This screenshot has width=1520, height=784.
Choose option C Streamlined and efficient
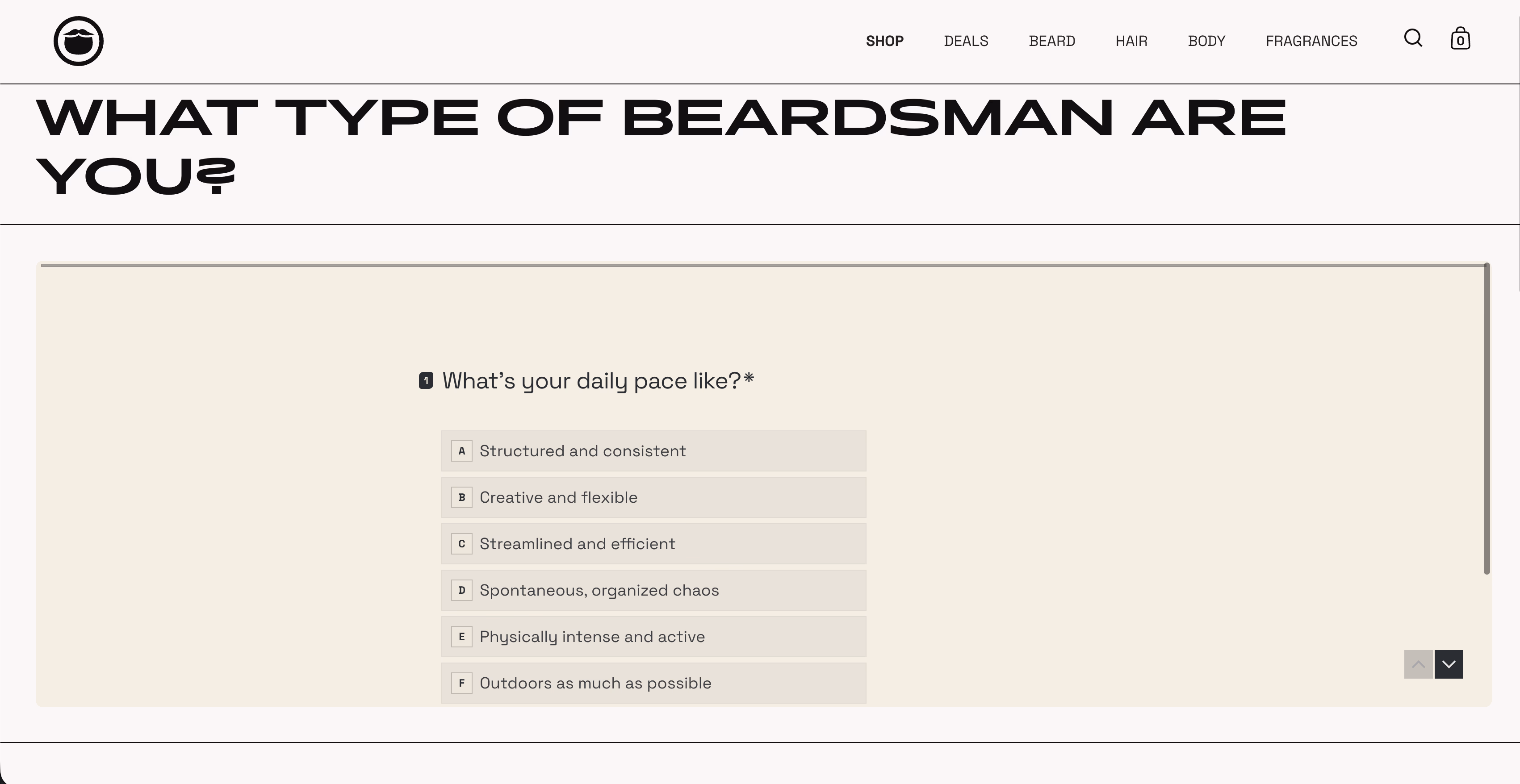(653, 544)
